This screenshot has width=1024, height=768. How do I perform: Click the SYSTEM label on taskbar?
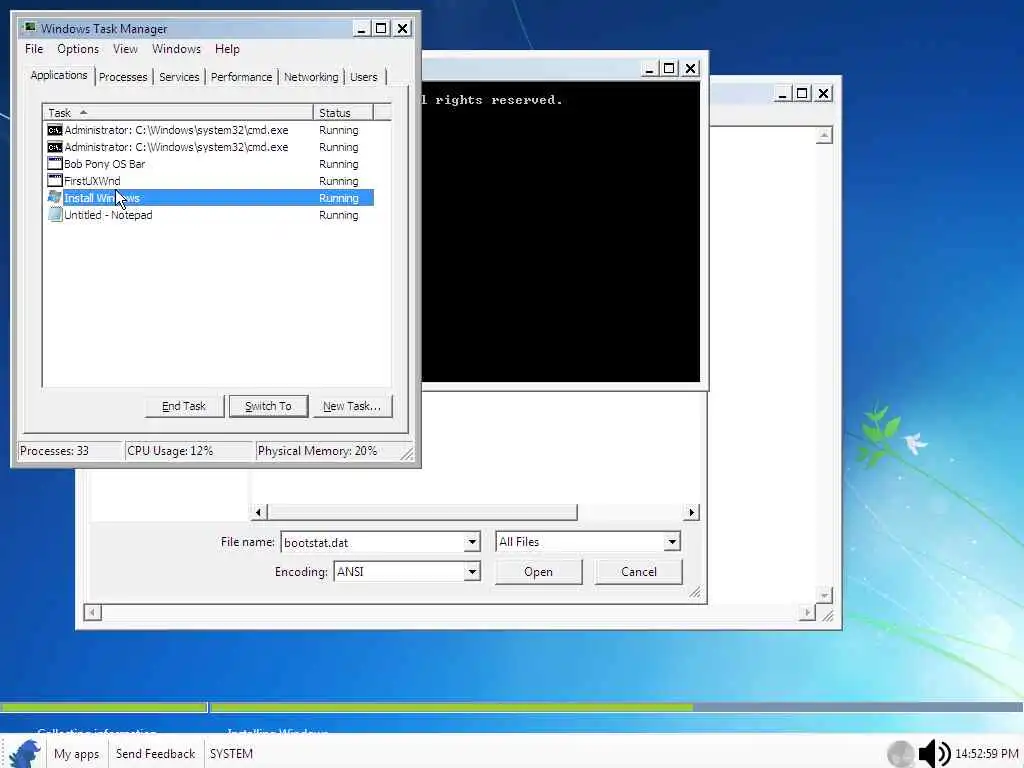(231, 754)
